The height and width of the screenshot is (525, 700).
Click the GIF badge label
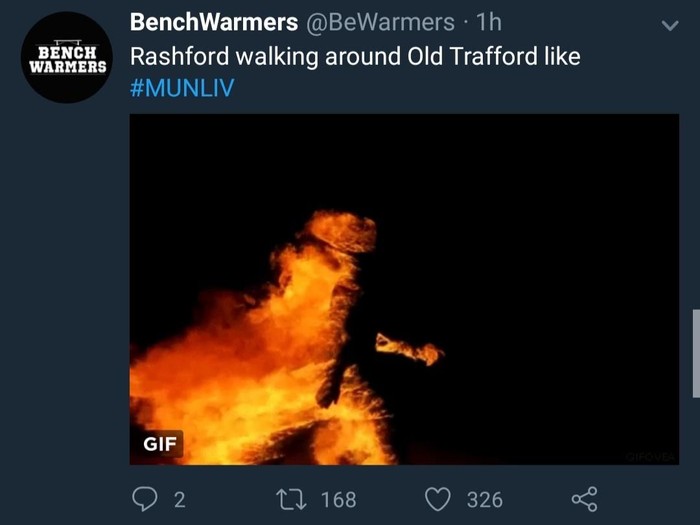(x=160, y=444)
